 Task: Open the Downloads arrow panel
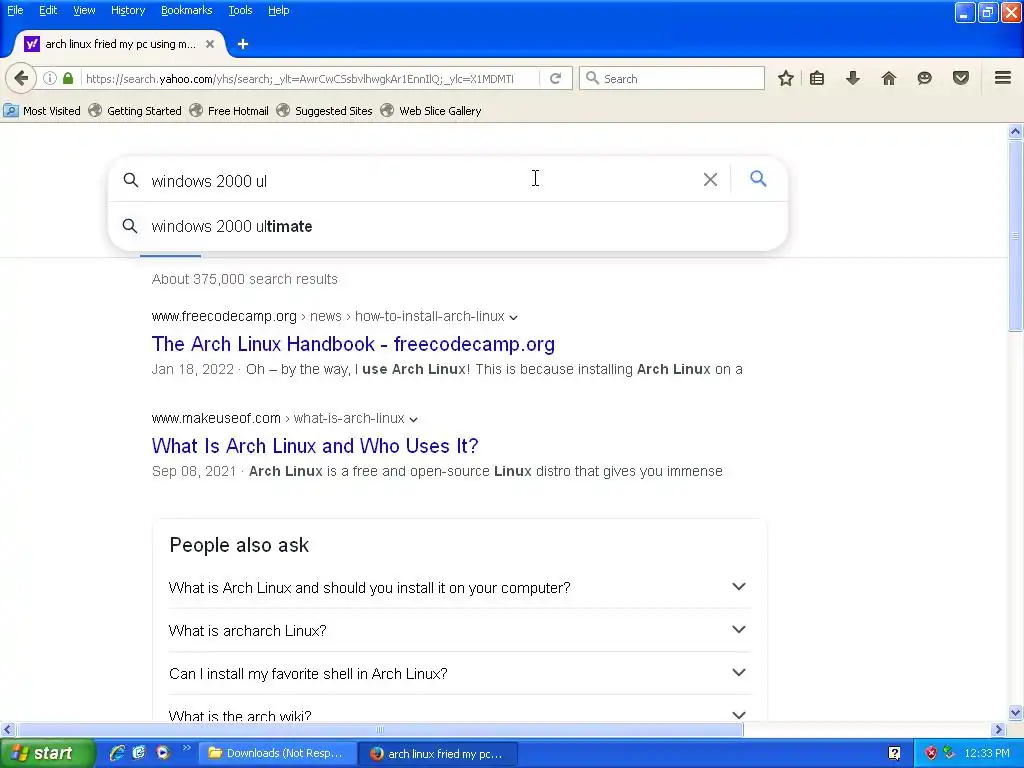[x=853, y=78]
